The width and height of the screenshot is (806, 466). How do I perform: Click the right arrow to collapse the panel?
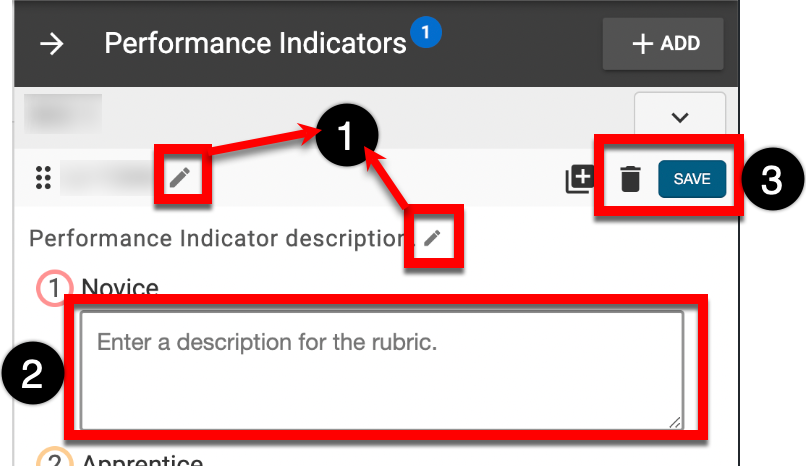pyautogui.click(x=52, y=44)
